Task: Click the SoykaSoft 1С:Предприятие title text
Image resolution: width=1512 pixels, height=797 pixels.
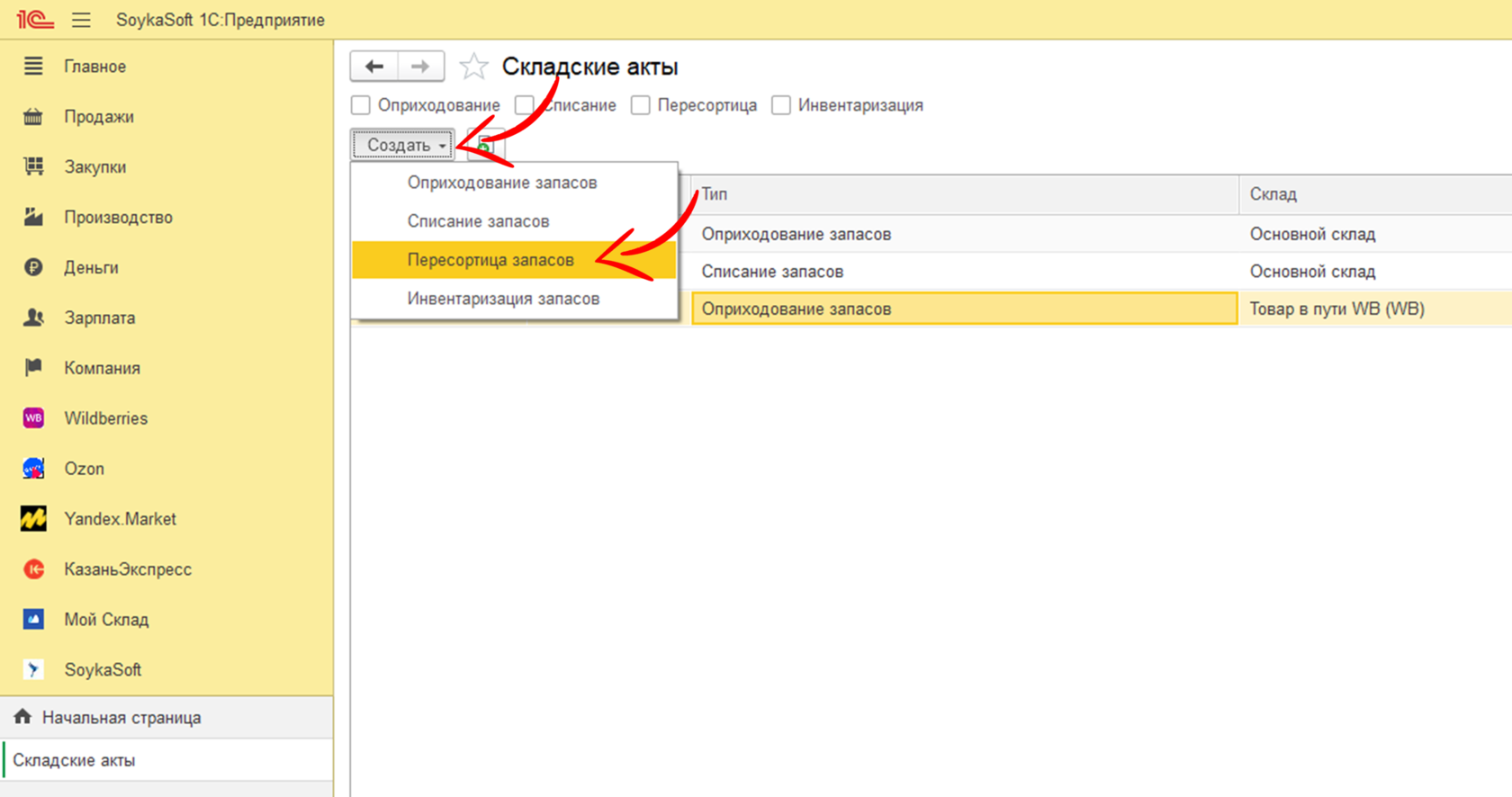Action: click(220, 20)
